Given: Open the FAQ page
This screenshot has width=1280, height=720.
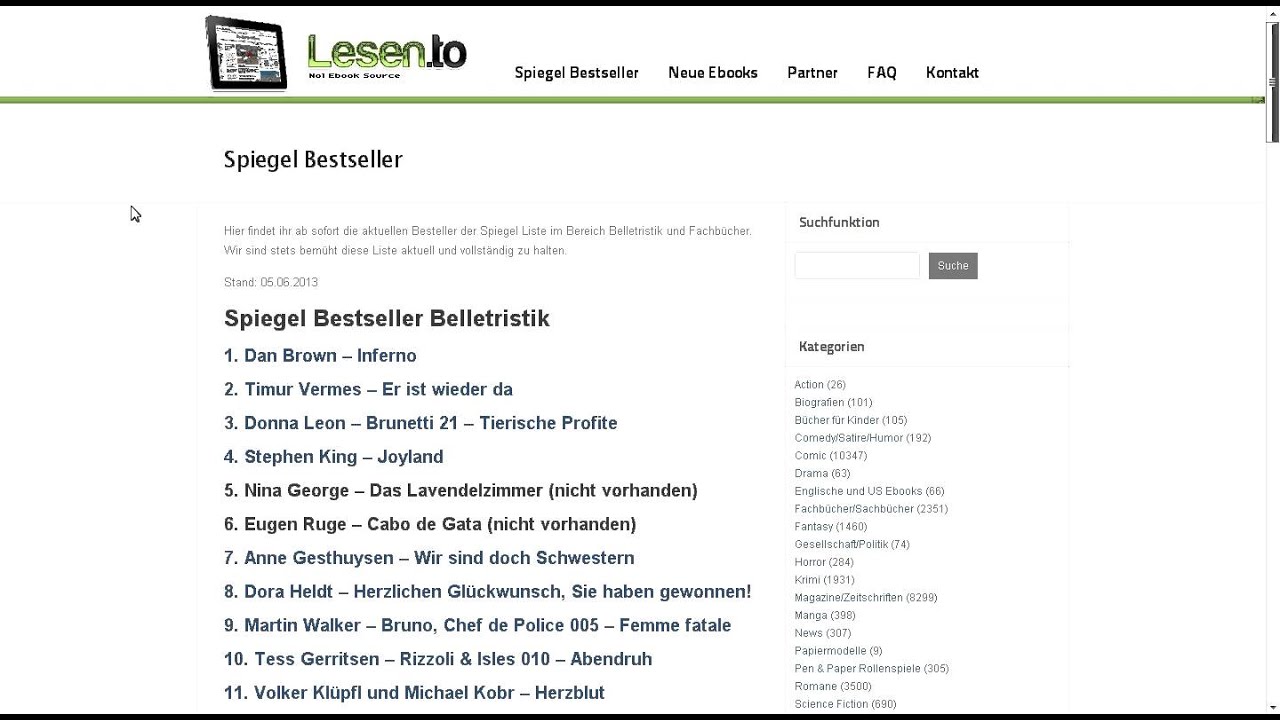Looking at the screenshot, I should pos(881,73).
